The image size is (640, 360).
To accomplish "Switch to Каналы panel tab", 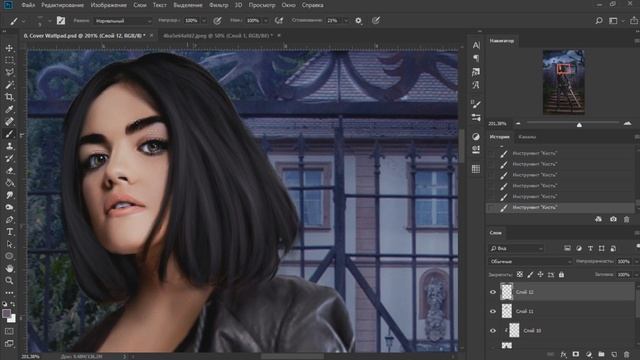I will pos(527,137).
